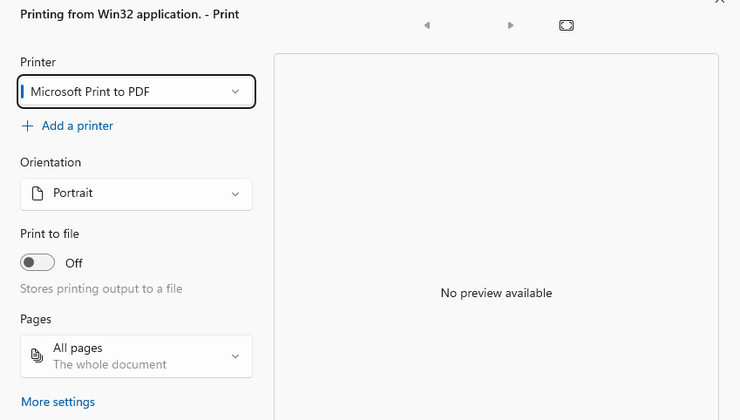Image resolution: width=740 pixels, height=420 pixels.
Task: Click the No preview available area
Action: point(496,293)
